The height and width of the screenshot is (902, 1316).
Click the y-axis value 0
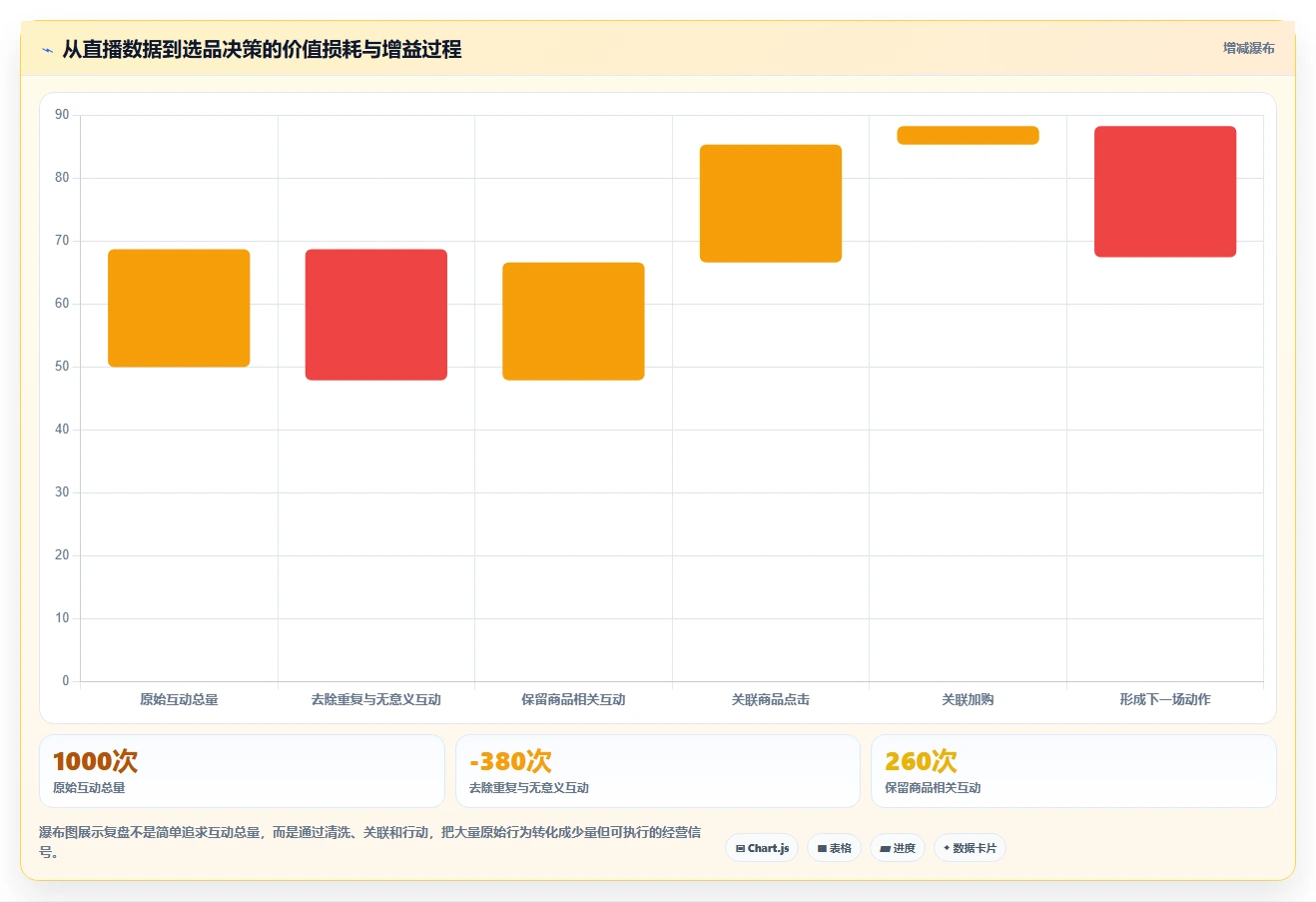(66, 681)
